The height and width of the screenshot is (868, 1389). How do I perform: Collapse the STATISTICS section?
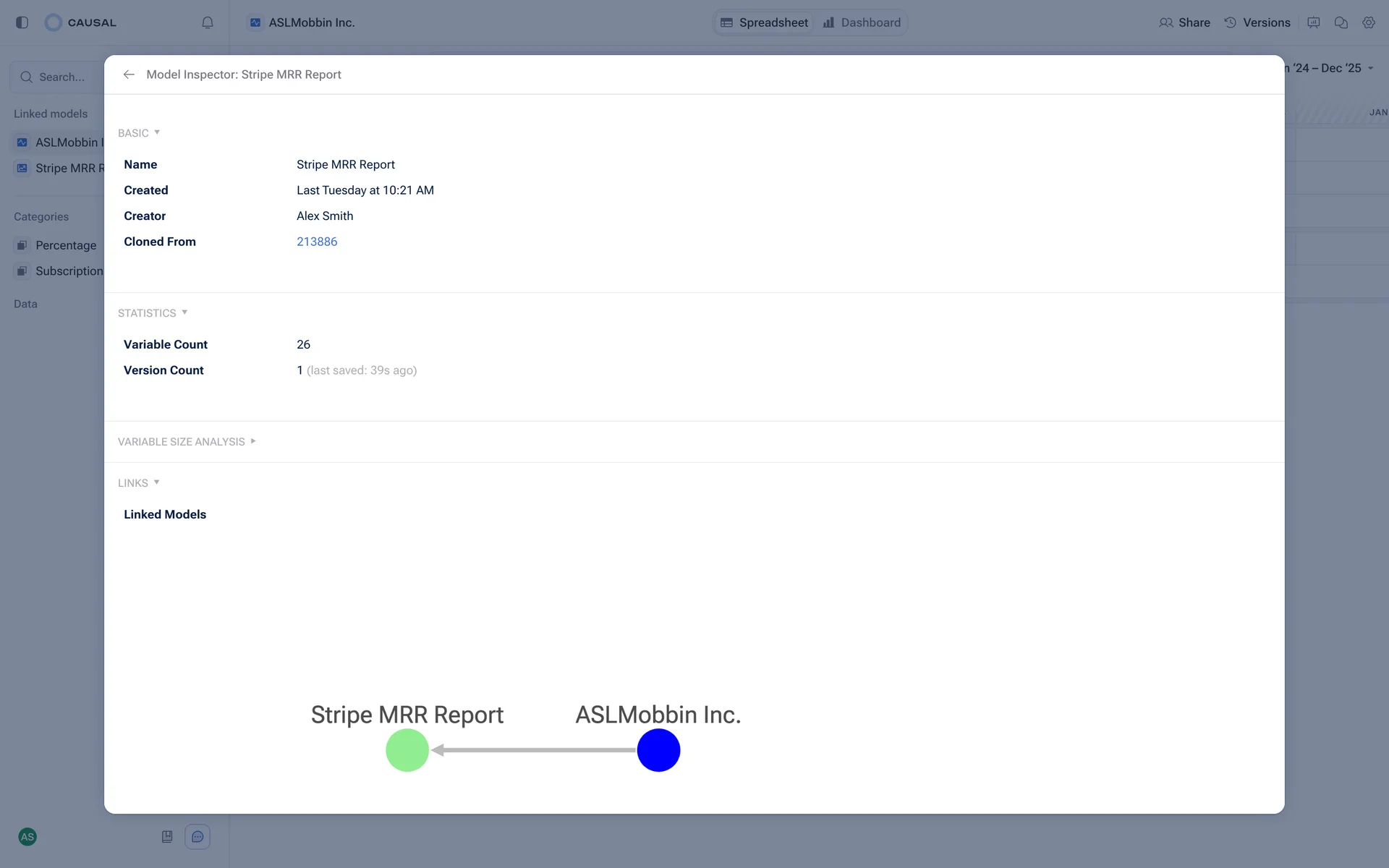pos(153,313)
